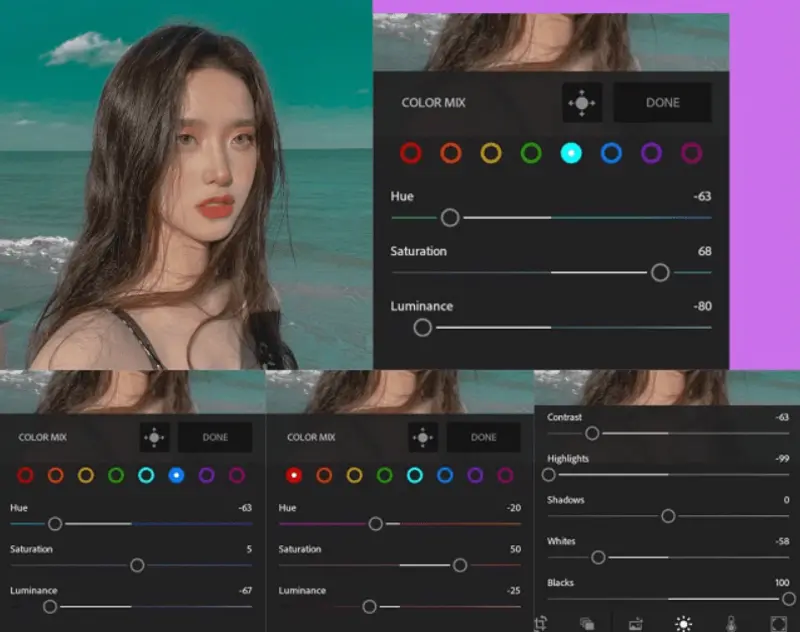Tap target adjustment icon in blue-selected Color Mix panel
The width and height of the screenshot is (800, 632).
(155, 437)
